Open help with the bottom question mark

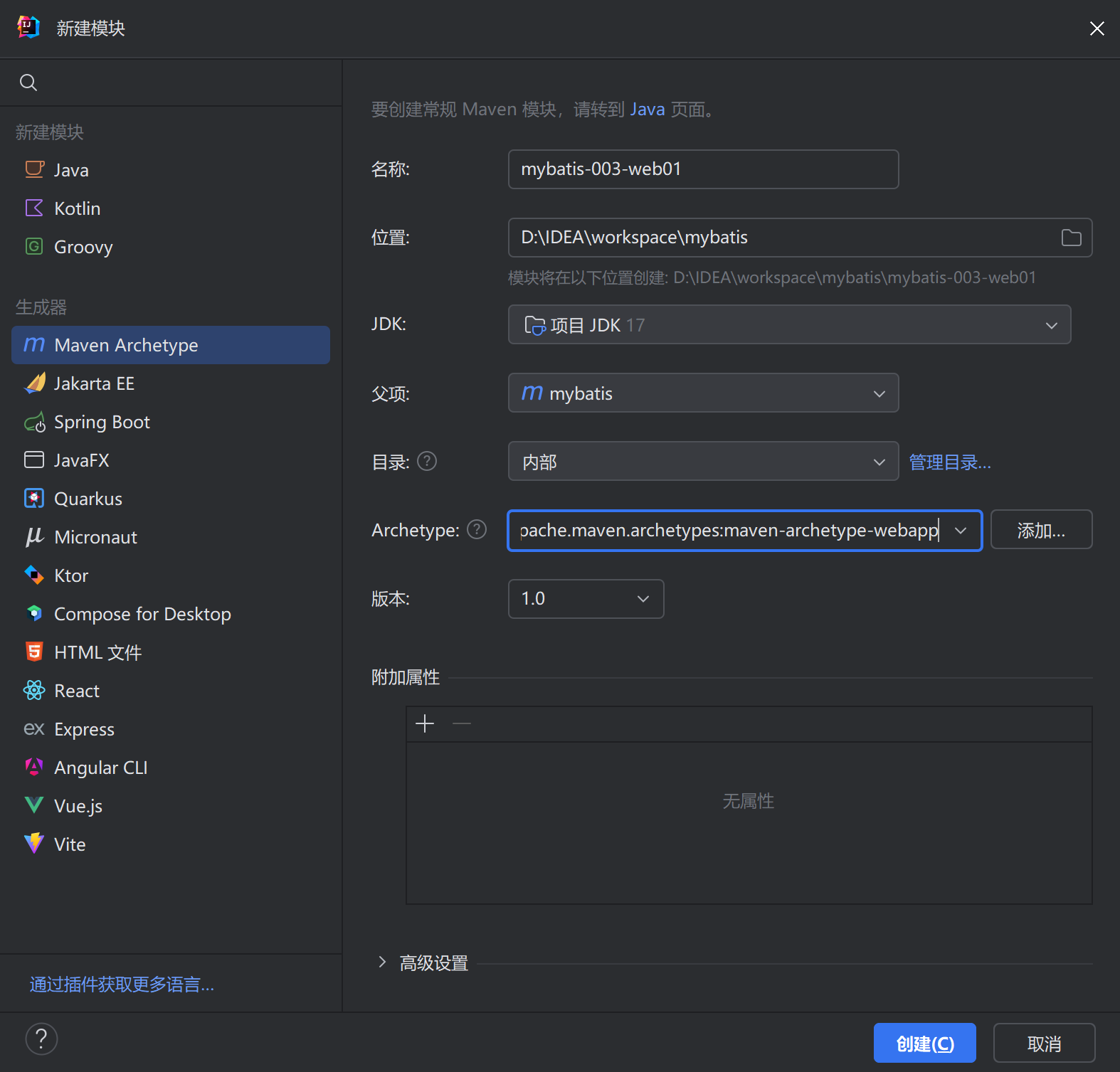(x=41, y=1039)
